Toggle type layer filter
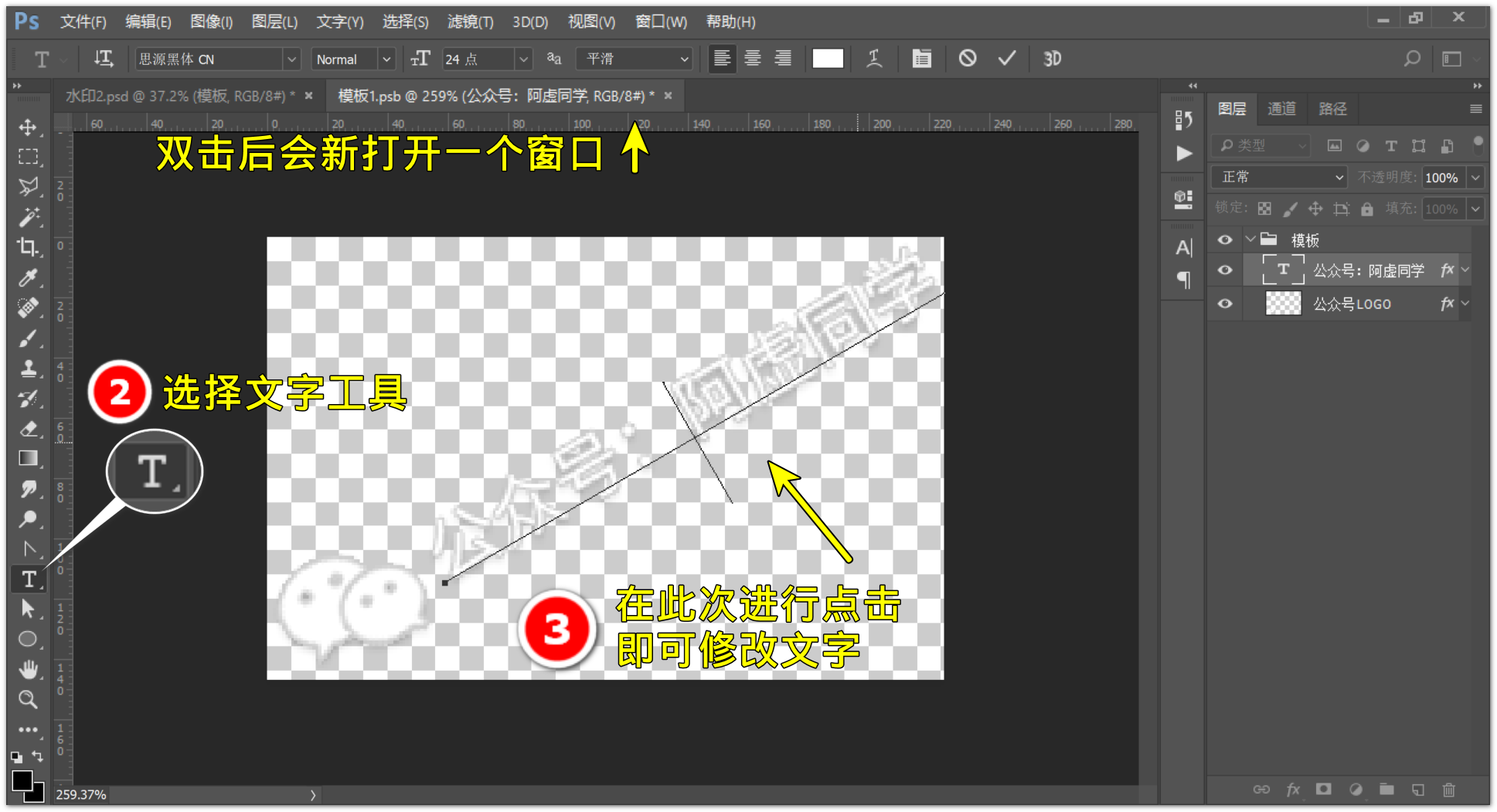 click(1390, 145)
